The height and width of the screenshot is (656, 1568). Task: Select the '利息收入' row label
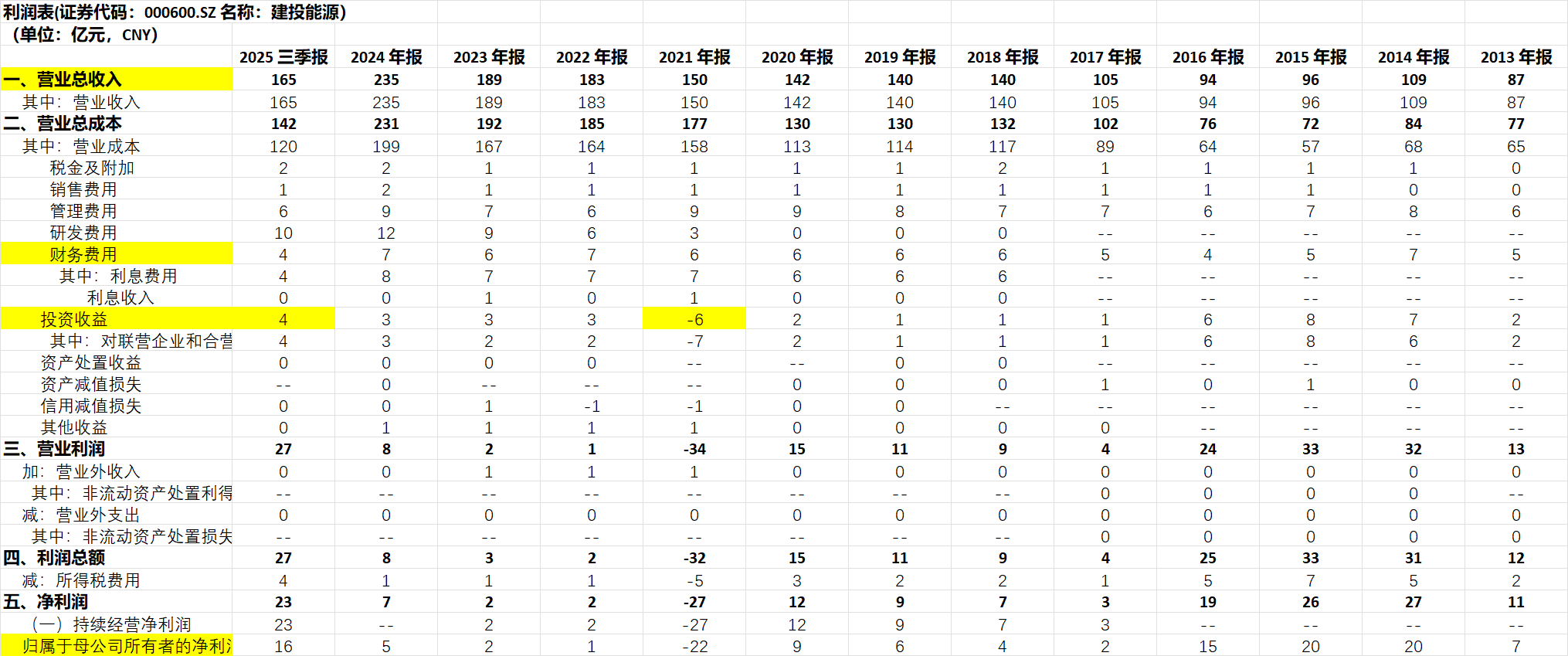[x=120, y=297]
